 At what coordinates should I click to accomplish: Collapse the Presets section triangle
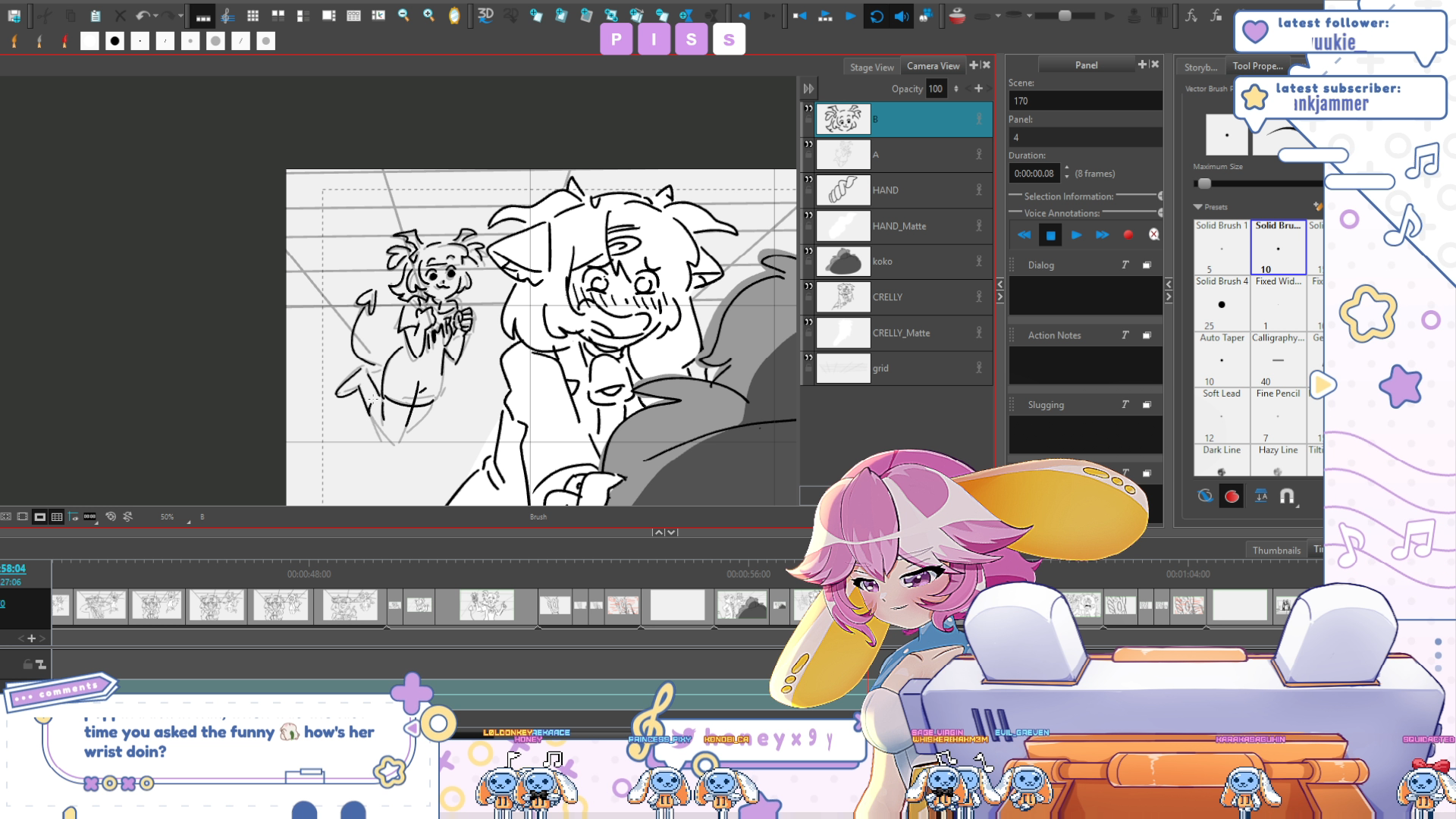(x=1197, y=207)
